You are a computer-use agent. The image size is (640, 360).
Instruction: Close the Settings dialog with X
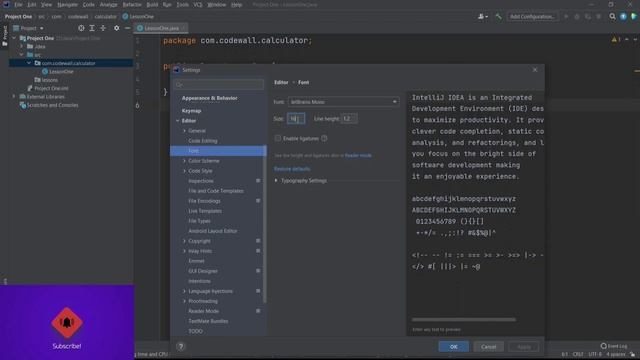click(x=535, y=70)
